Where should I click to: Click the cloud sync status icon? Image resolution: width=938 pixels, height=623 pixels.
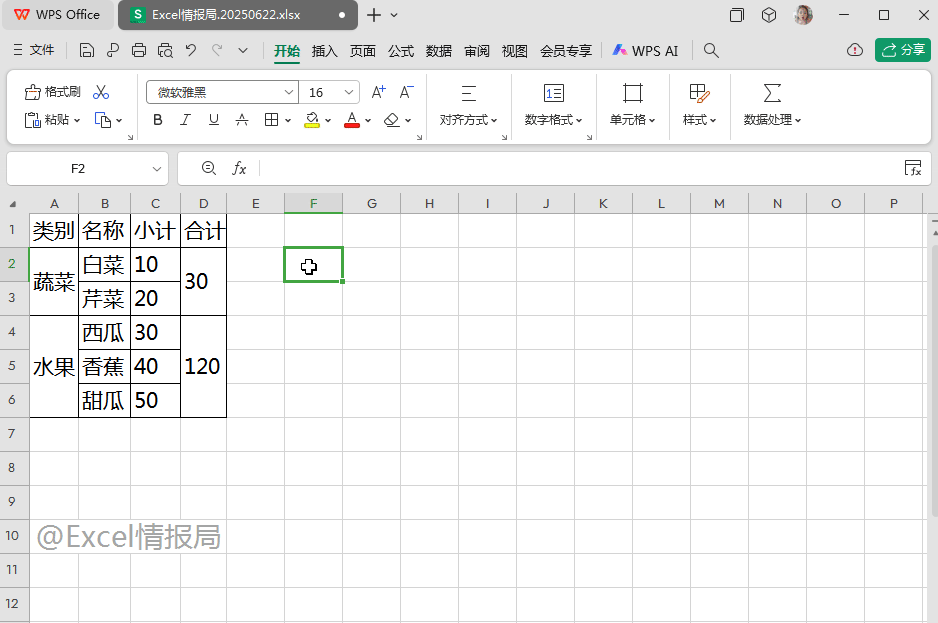tap(855, 50)
